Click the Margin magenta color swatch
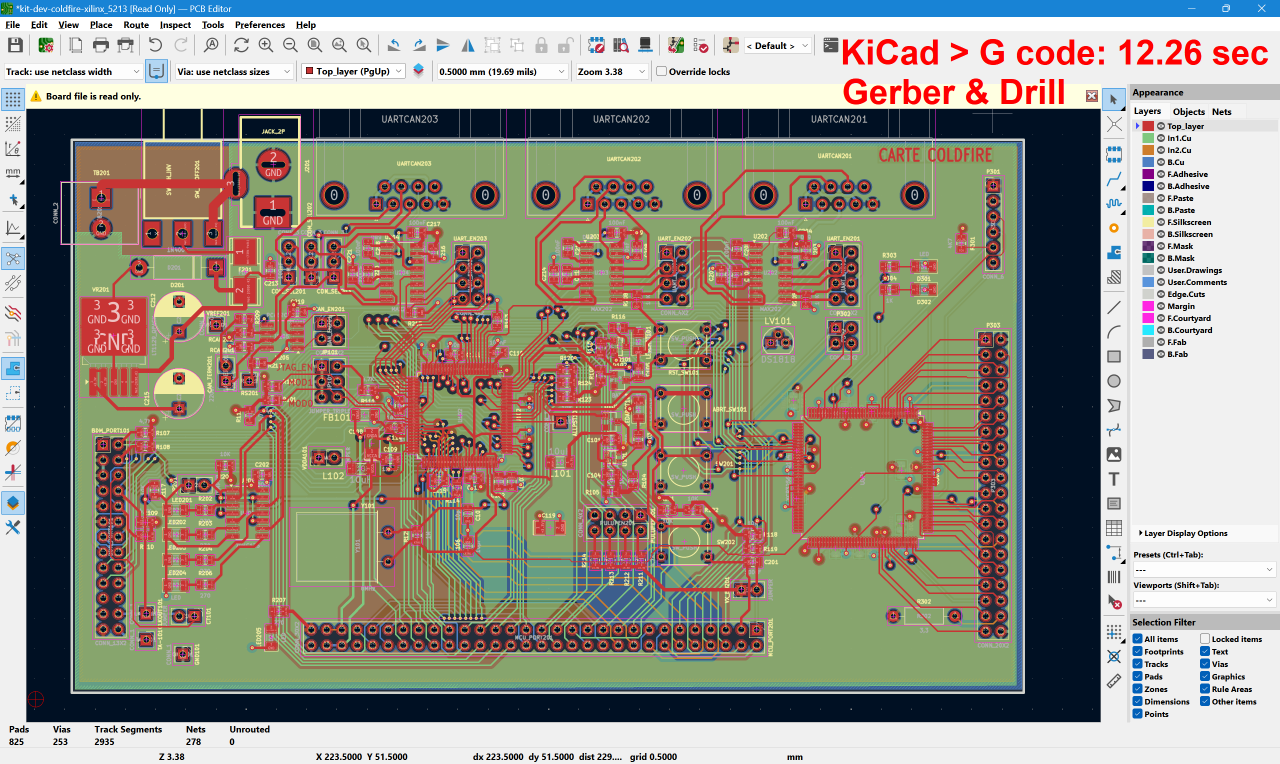This screenshot has height=764, width=1280. pyautogui.click(x=1148, y=306)
